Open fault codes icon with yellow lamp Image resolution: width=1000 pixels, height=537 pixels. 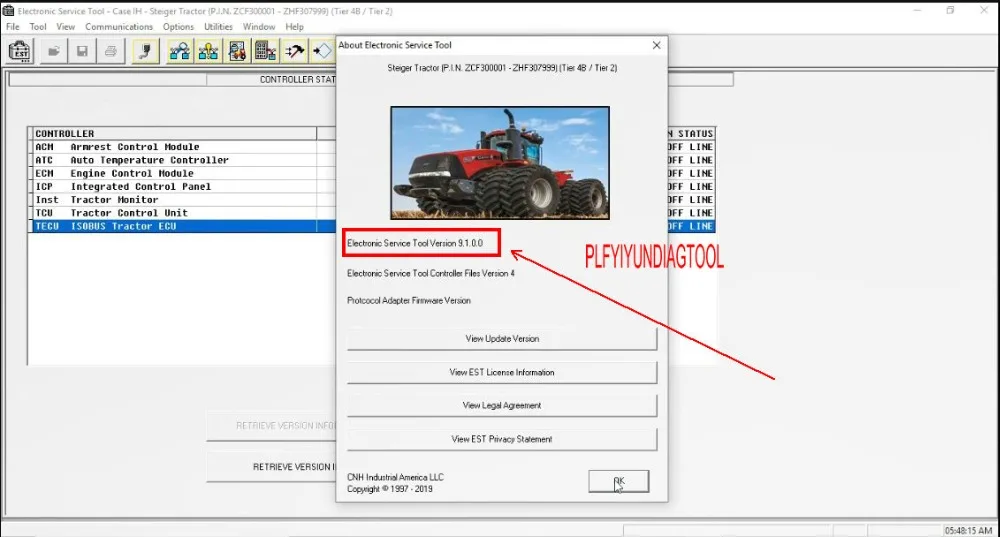coord(209,51)
